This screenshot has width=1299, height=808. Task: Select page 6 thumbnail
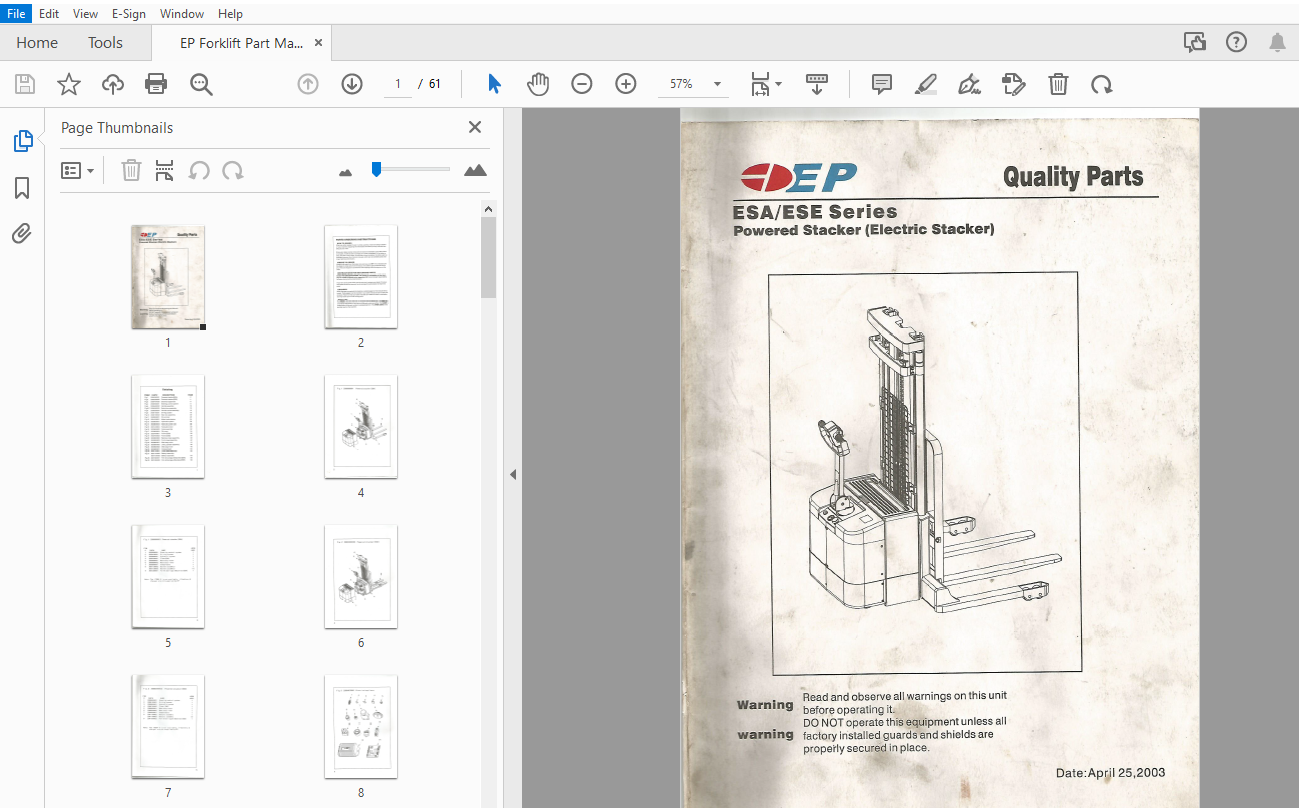[x=361, y=577]
